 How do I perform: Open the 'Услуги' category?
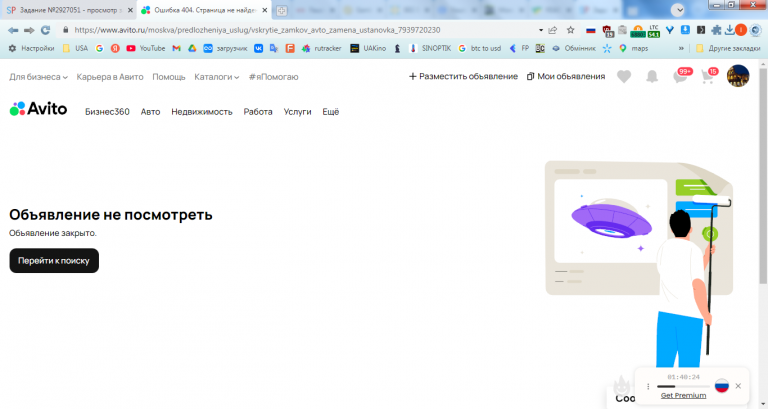(297, 112)
